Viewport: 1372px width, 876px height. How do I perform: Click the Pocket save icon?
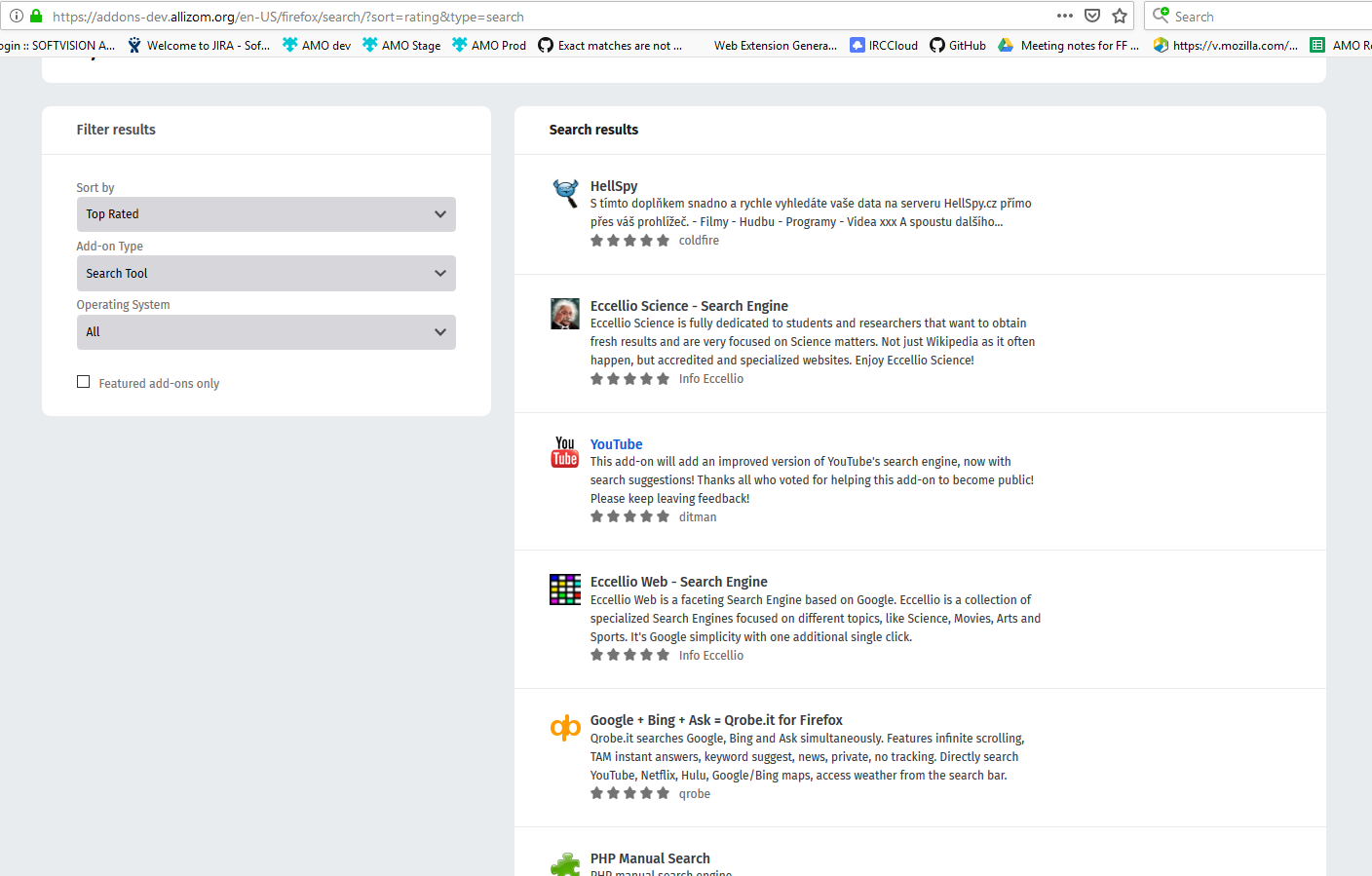click(x=1092, y=16)
